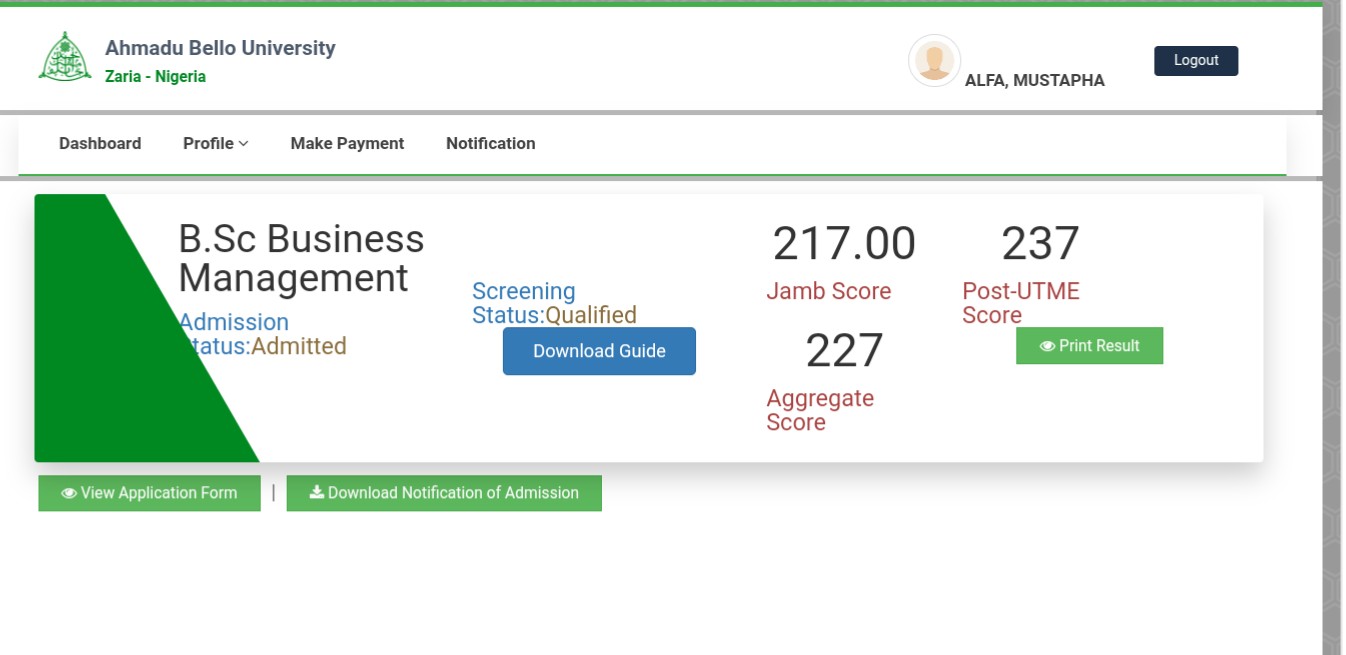Click the 237 Post-UTME score value
The width and height of the screenshot is (1346, 655).
pos(1040,244)
